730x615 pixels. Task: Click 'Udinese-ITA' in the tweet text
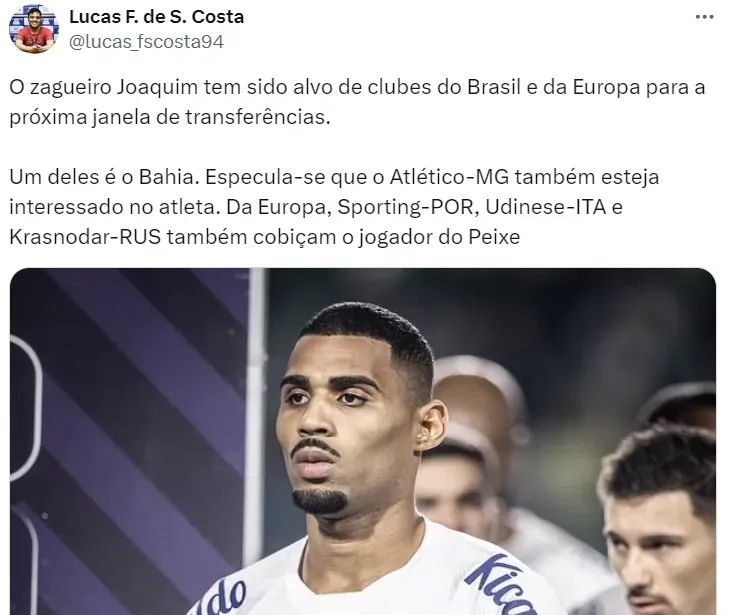[x=546, y=208]
